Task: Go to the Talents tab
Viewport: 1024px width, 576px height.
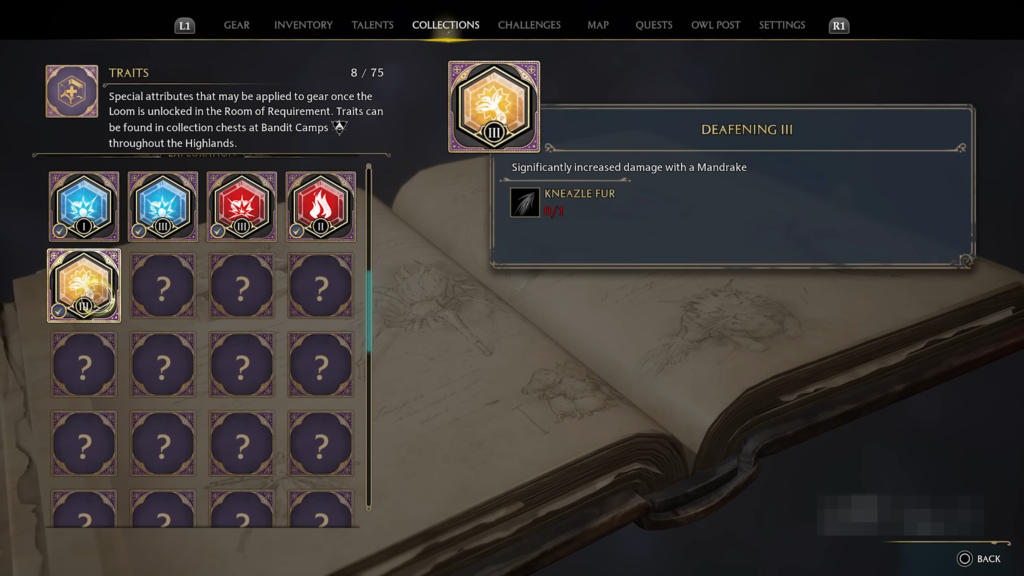Action: pos(372,25)
